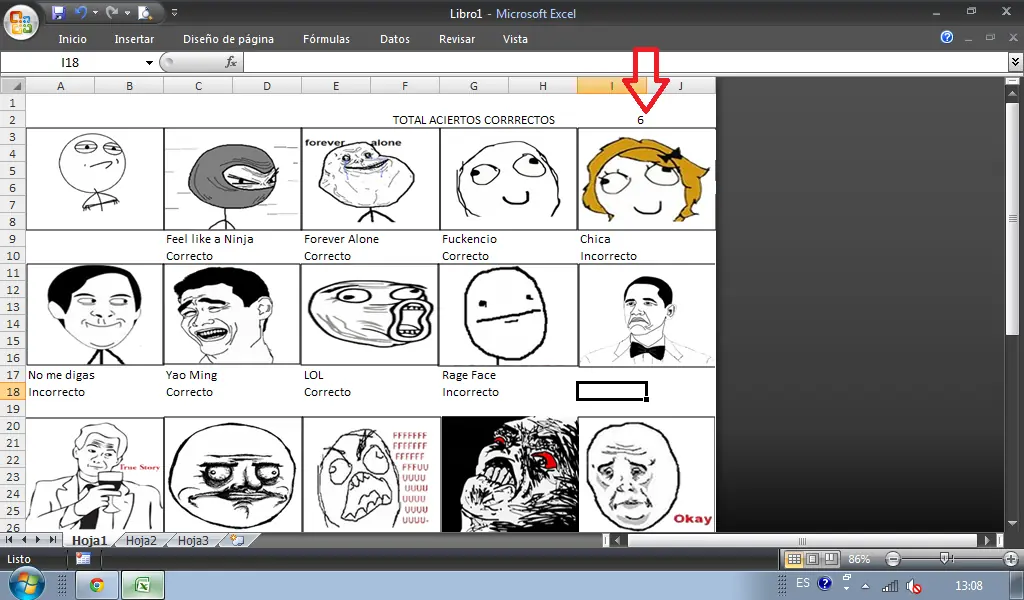Select row 2 header

pyautogui.click(x=12, y=120)
